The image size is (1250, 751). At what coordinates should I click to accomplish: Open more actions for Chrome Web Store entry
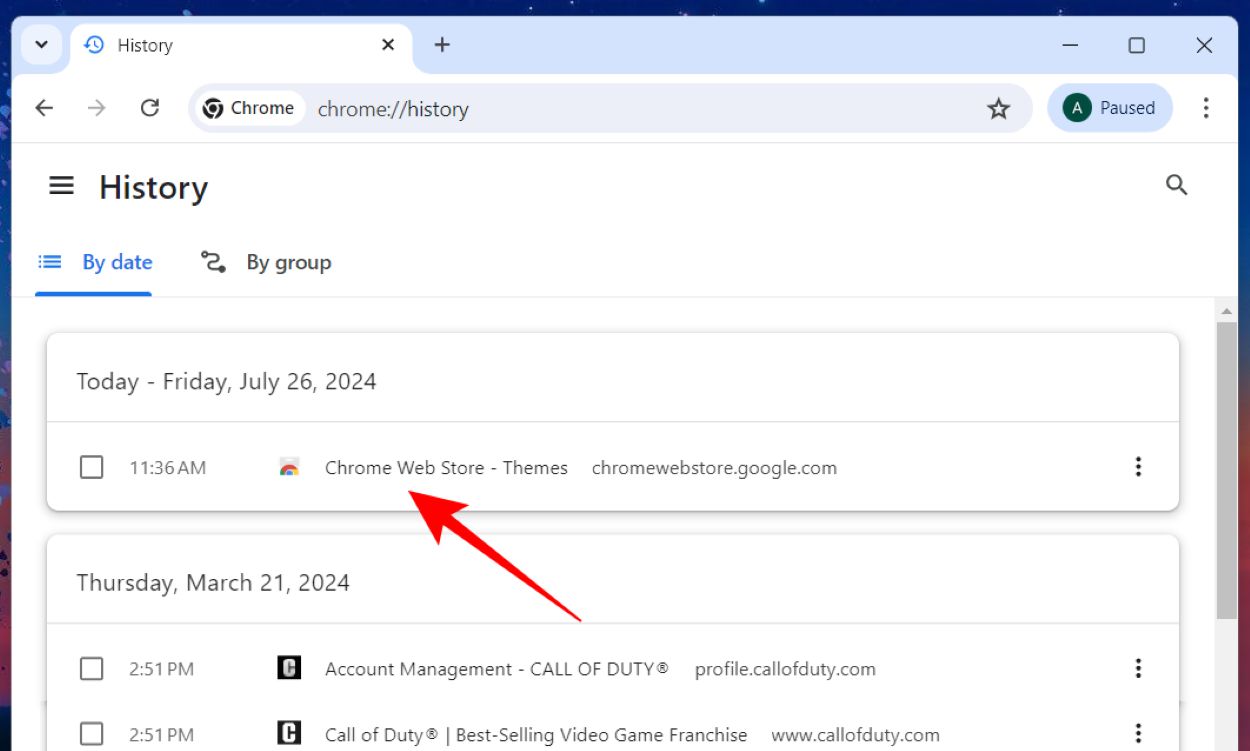click(1138, 467)
